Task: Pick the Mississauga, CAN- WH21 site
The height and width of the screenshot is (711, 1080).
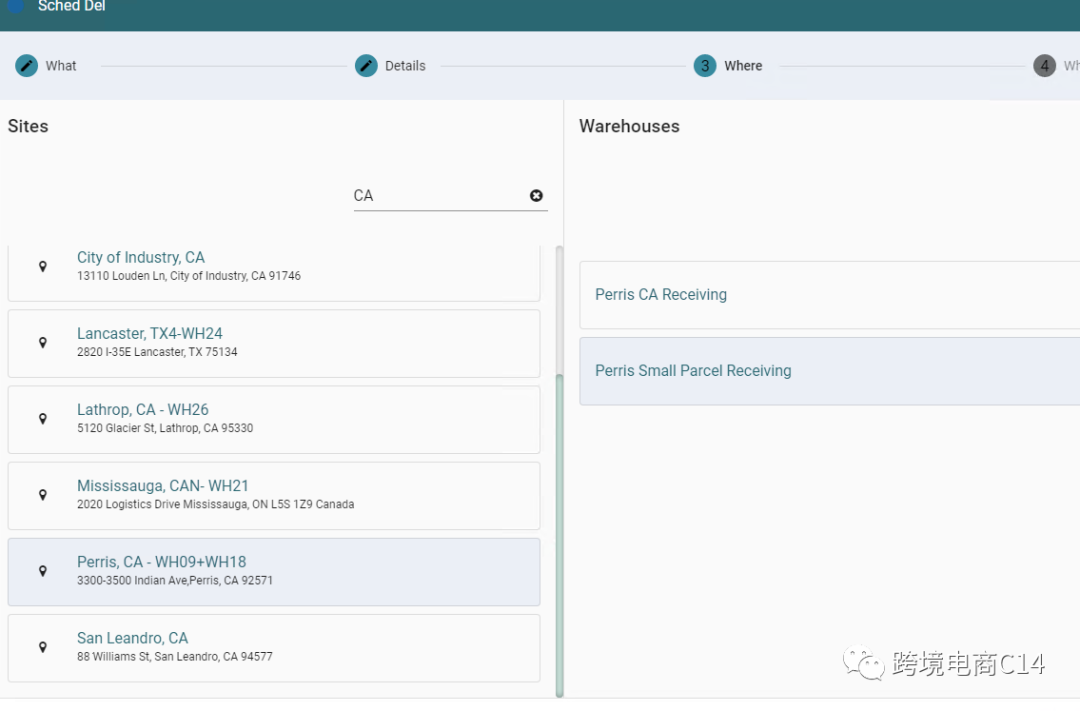Action: pos(162,486)
